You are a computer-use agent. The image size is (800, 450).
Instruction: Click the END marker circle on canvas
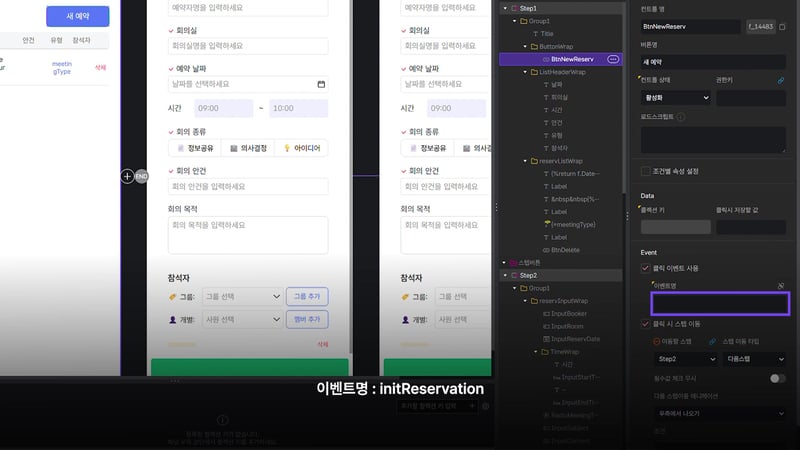coord(141,177)
